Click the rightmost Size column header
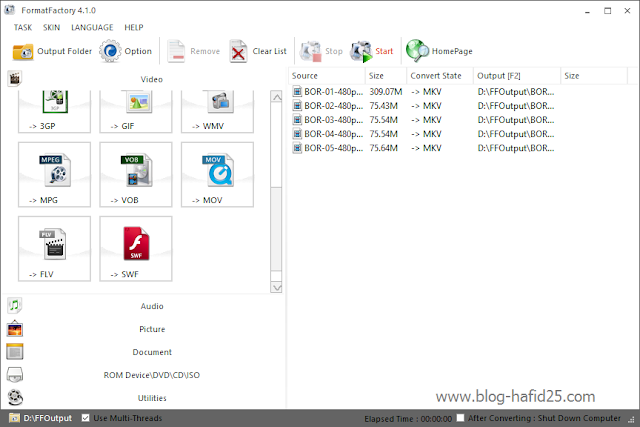640x427 pixels. click(x=593, y=76)
